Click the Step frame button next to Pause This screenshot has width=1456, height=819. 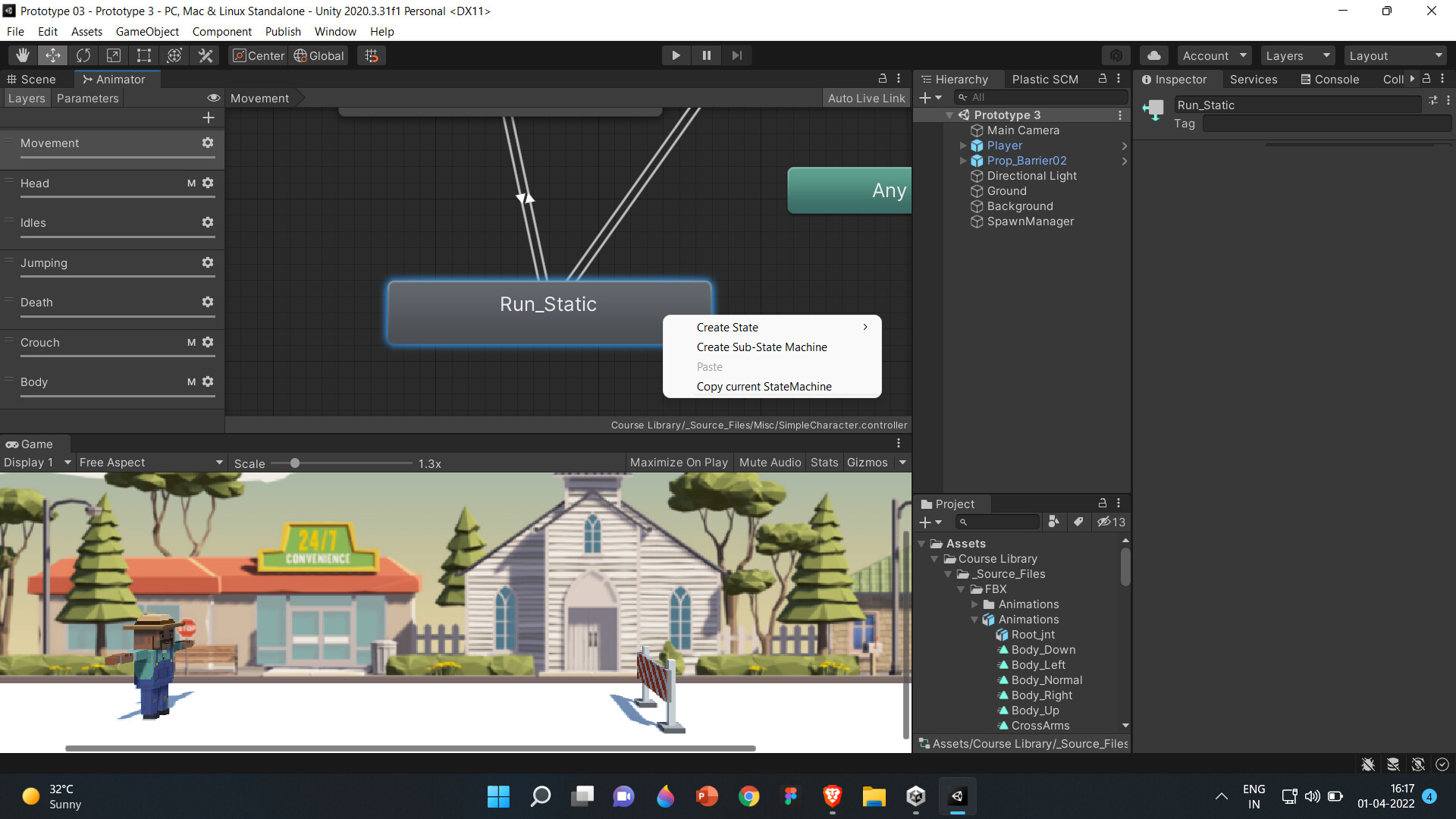736,55
